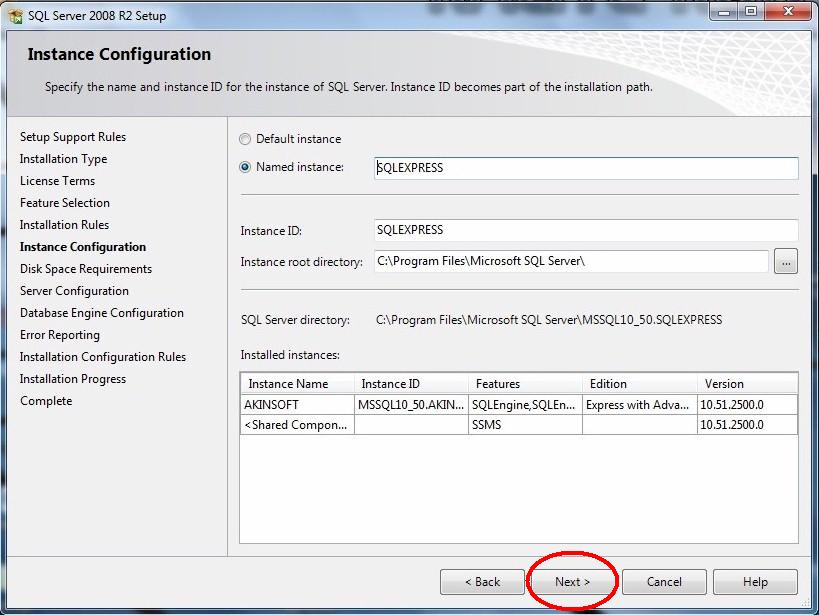The image size is (819, 615).
Task: Select the Default instance radio button
Action: coord(244,139)
